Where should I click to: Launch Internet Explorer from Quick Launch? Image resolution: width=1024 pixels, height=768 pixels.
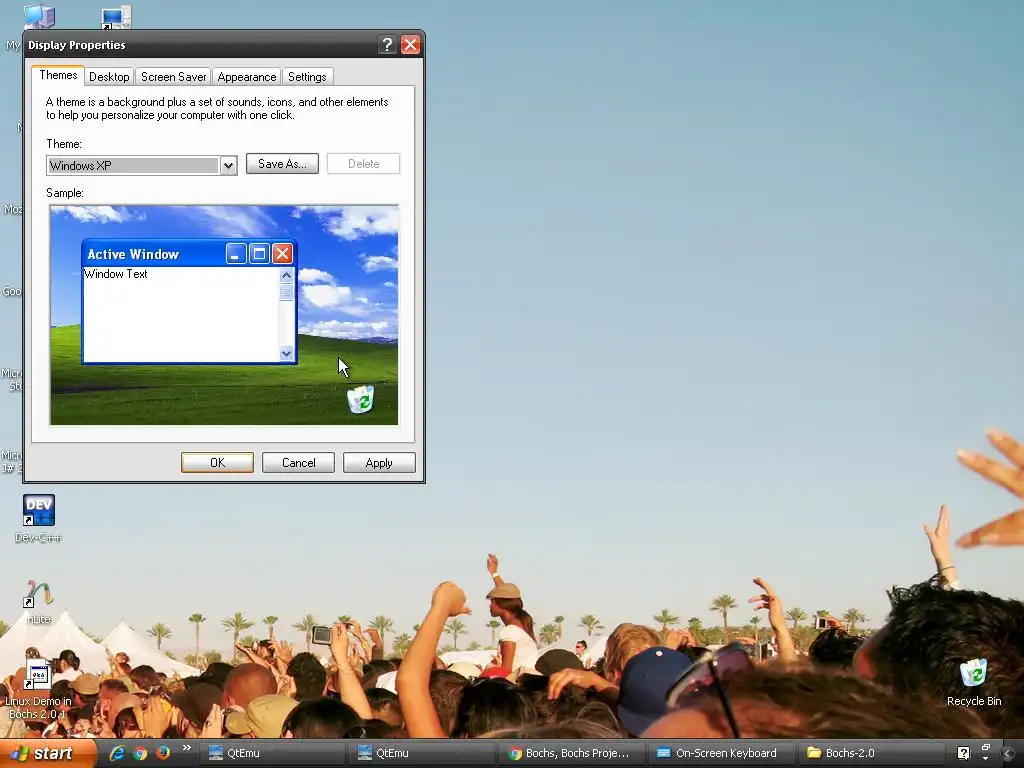tap(118, 753)
